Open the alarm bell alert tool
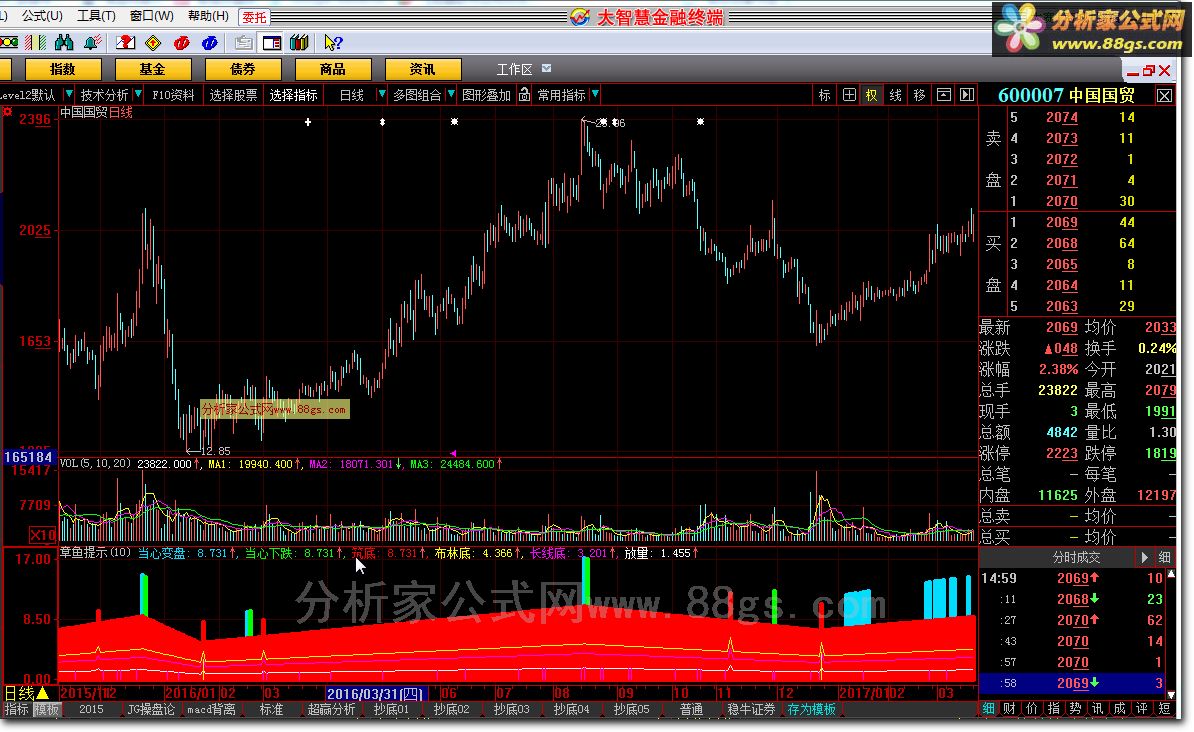Viewport: 1194px width, 732px height. [93, 43]
